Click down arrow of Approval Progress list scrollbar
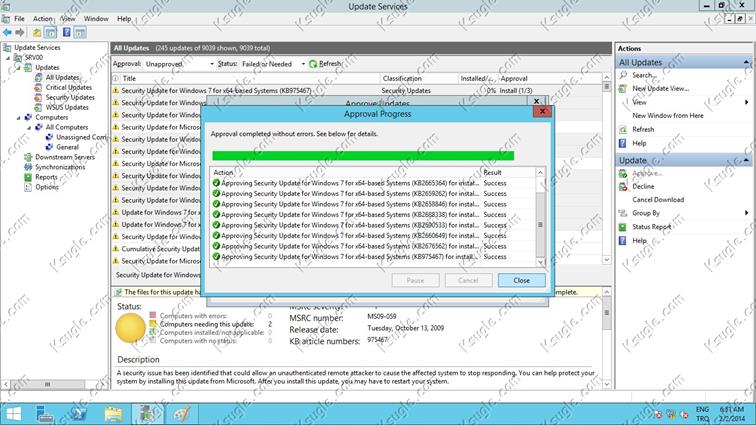The image size is (756, 425). 540,262
